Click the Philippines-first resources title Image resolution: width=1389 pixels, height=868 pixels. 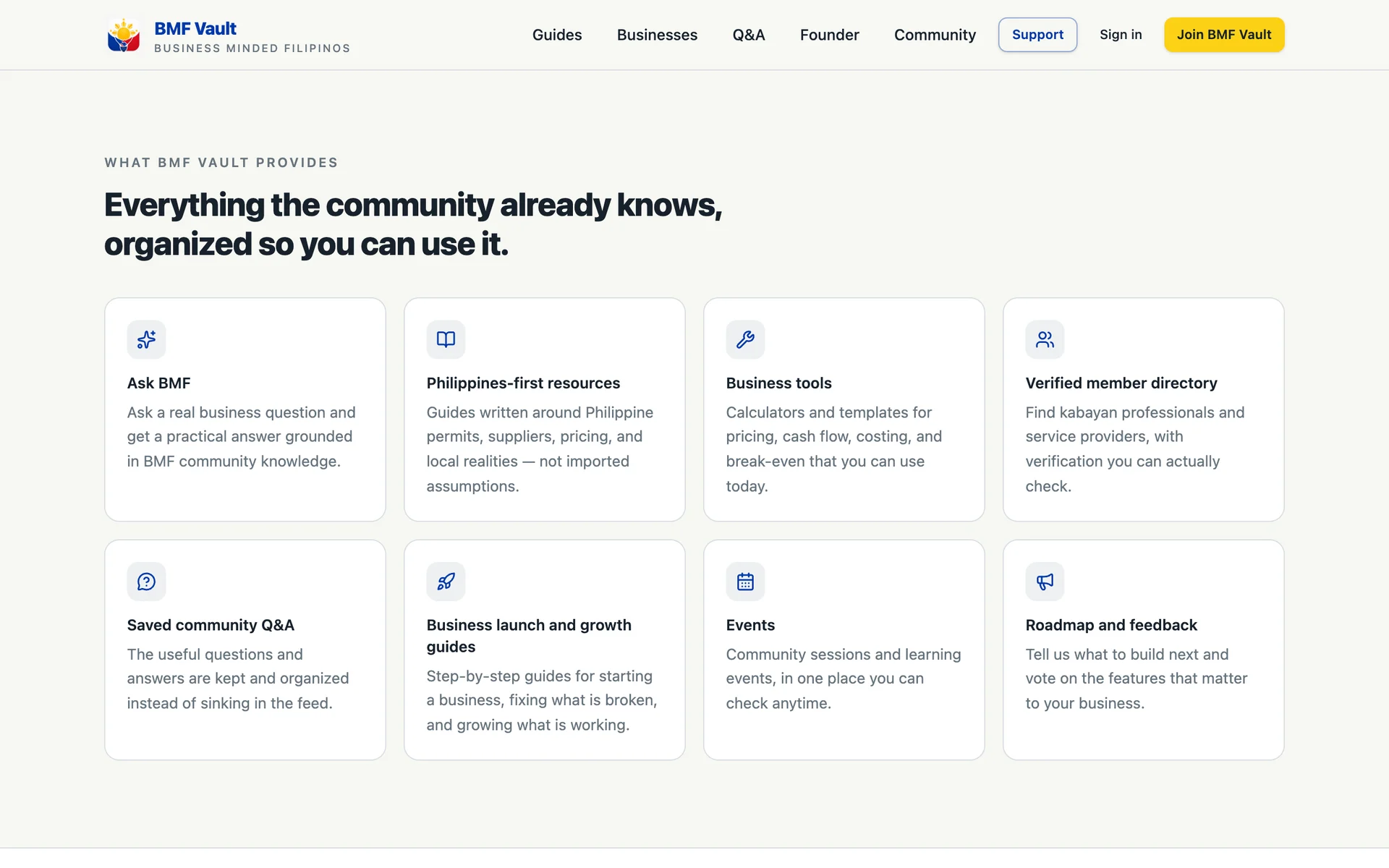point(523,383)
